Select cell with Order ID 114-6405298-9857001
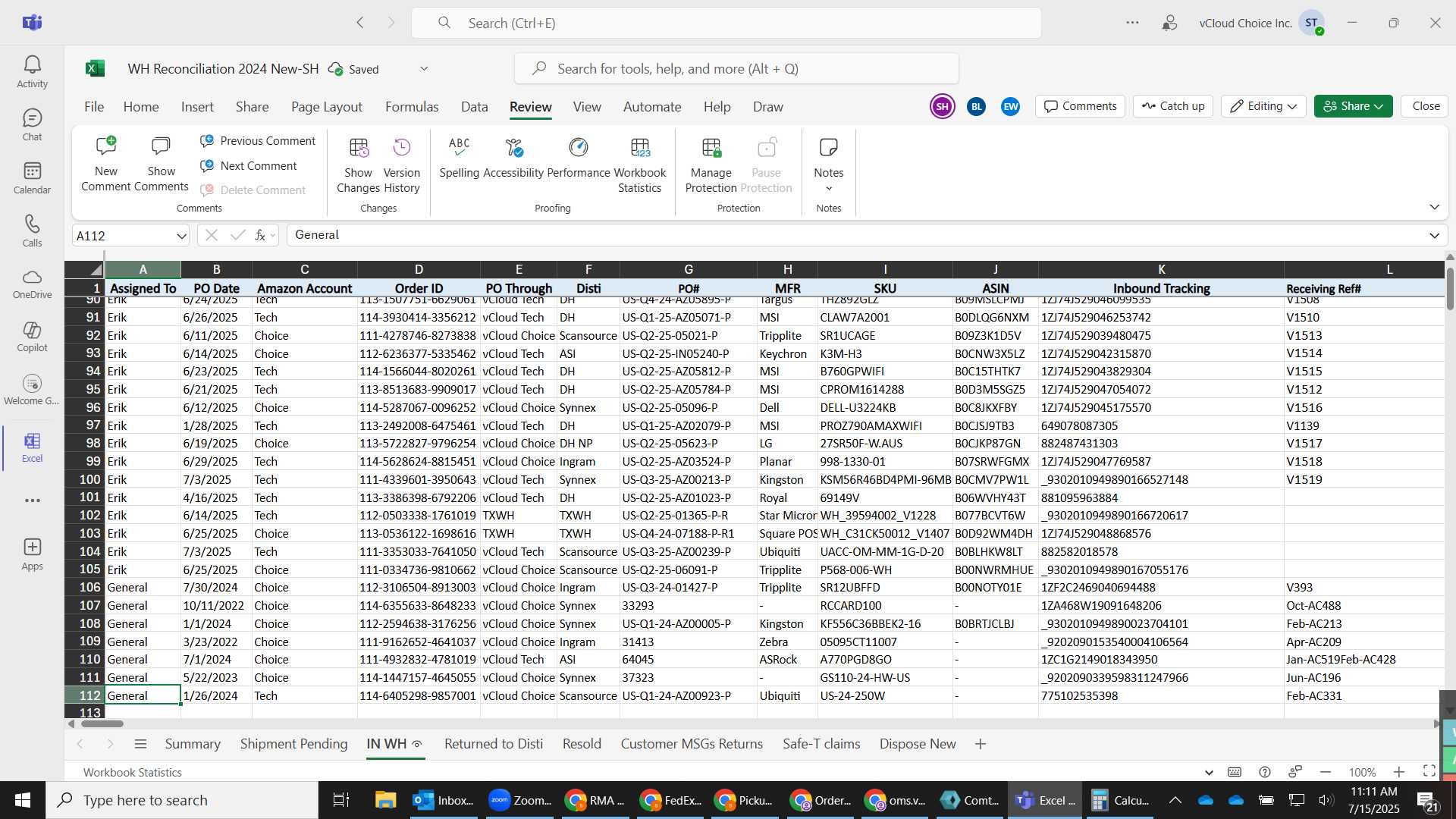The image size is (1456, 819). point(418,695)
